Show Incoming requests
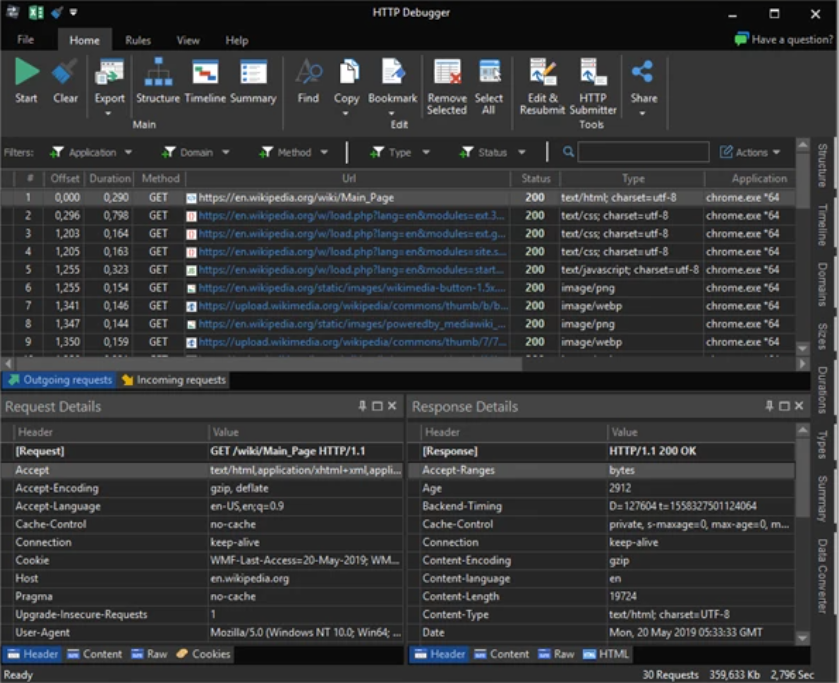 178,379
